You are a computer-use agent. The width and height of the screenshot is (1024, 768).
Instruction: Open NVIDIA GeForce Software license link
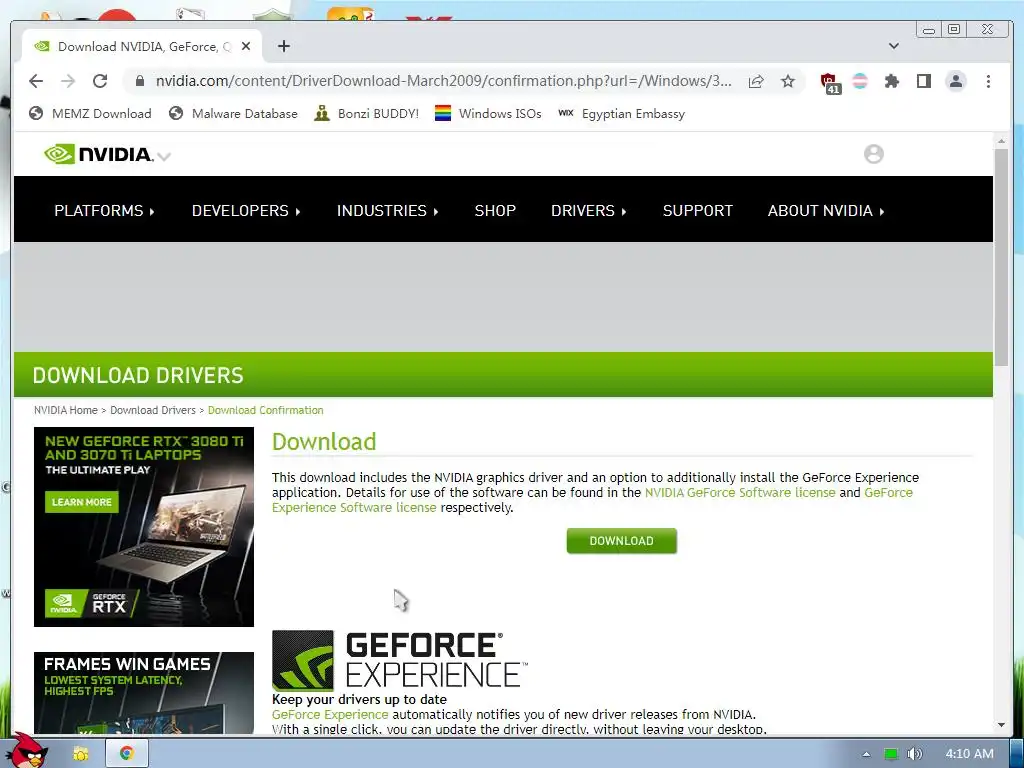[x=740, y=492]
